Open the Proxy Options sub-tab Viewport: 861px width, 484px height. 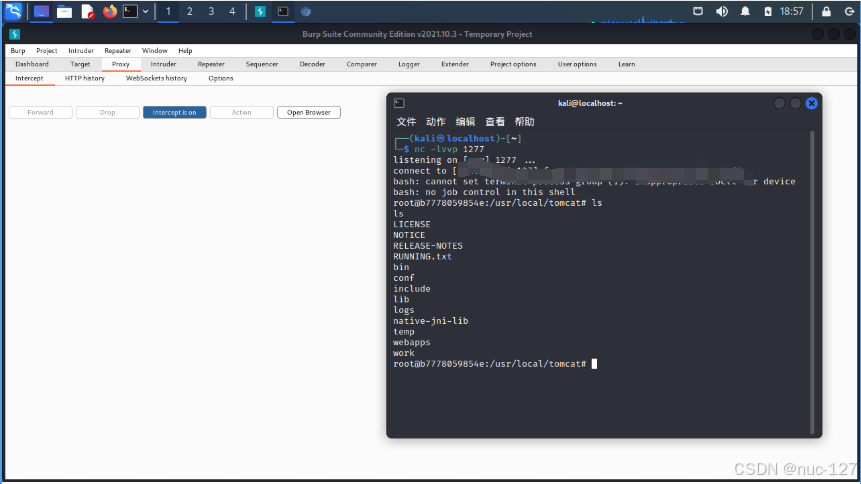[x=221, y=79]
